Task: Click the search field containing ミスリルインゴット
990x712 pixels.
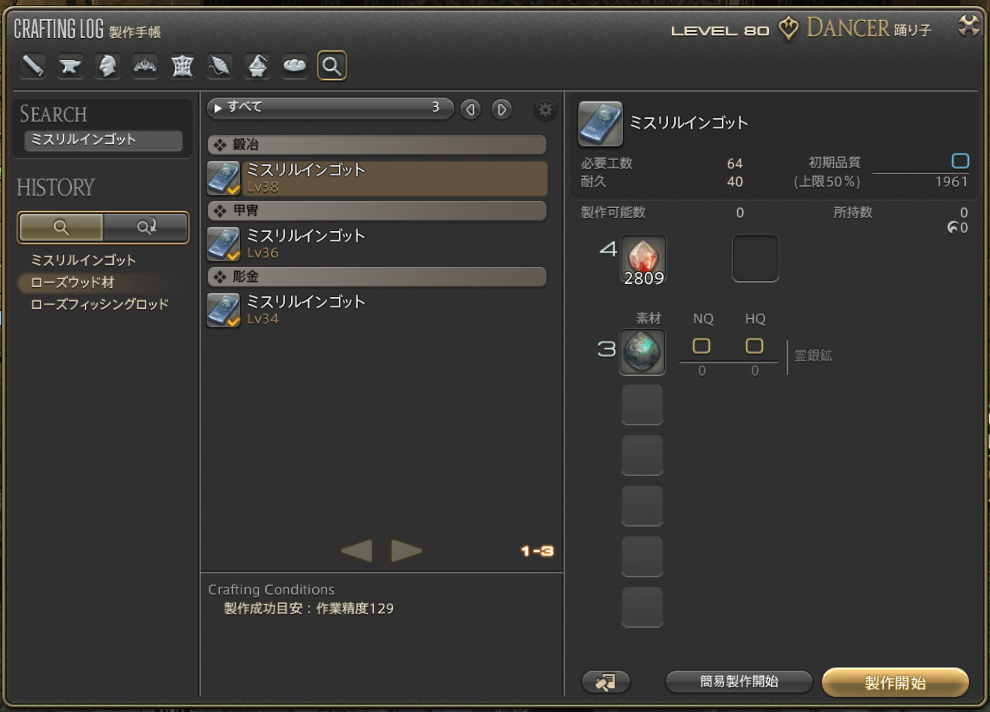Action: (104, 140)
